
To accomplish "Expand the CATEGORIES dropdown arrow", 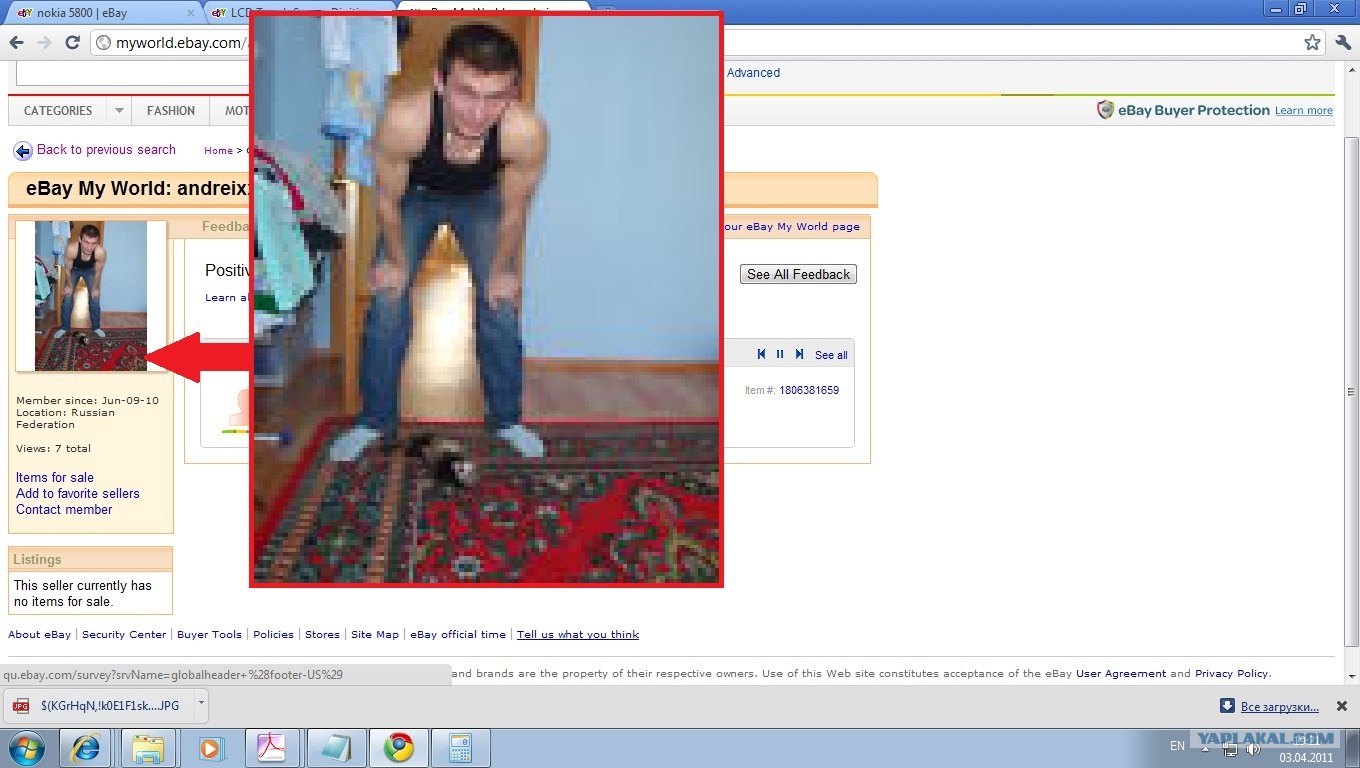I will tap(119, 111).
